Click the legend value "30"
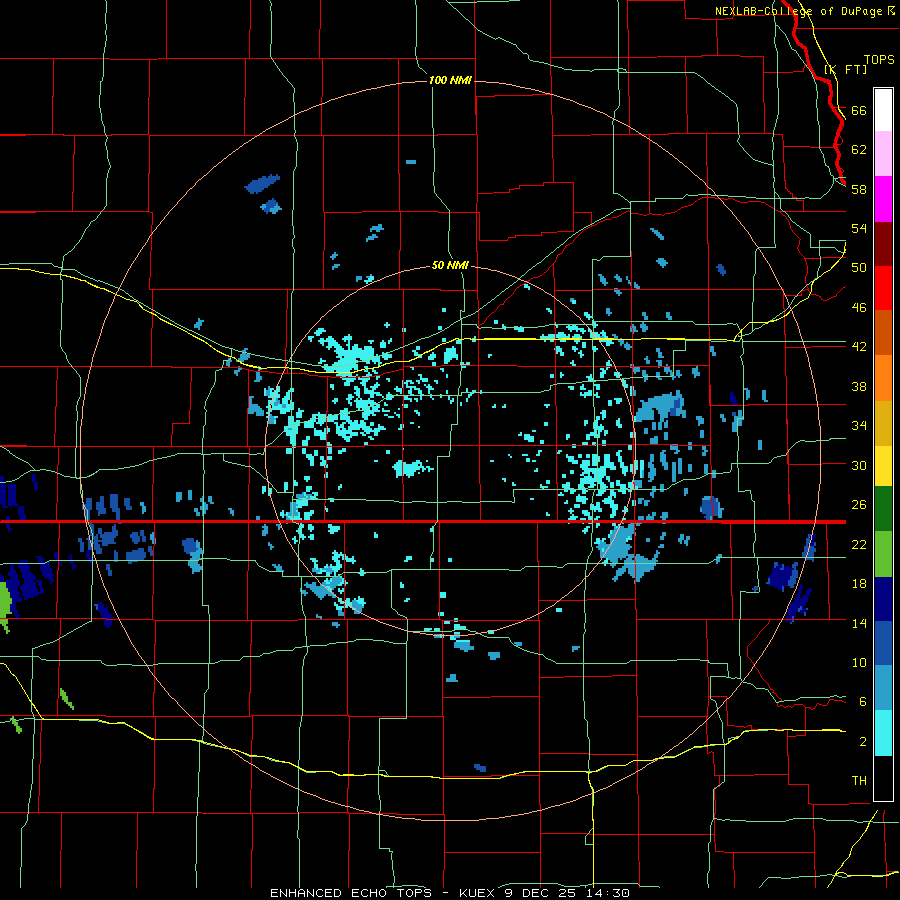The width and height of the screenshot is (900, 900). click(859, 465)
